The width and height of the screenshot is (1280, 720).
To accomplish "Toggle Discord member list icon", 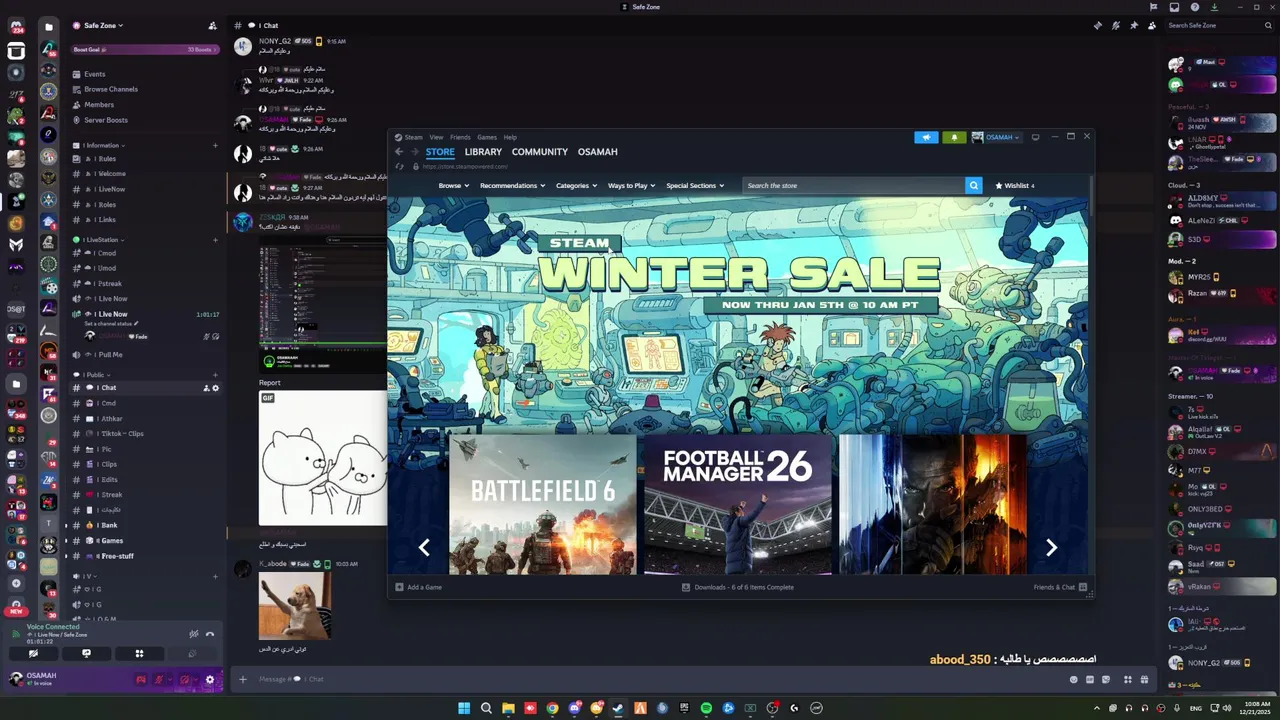I will point(1151,25).
